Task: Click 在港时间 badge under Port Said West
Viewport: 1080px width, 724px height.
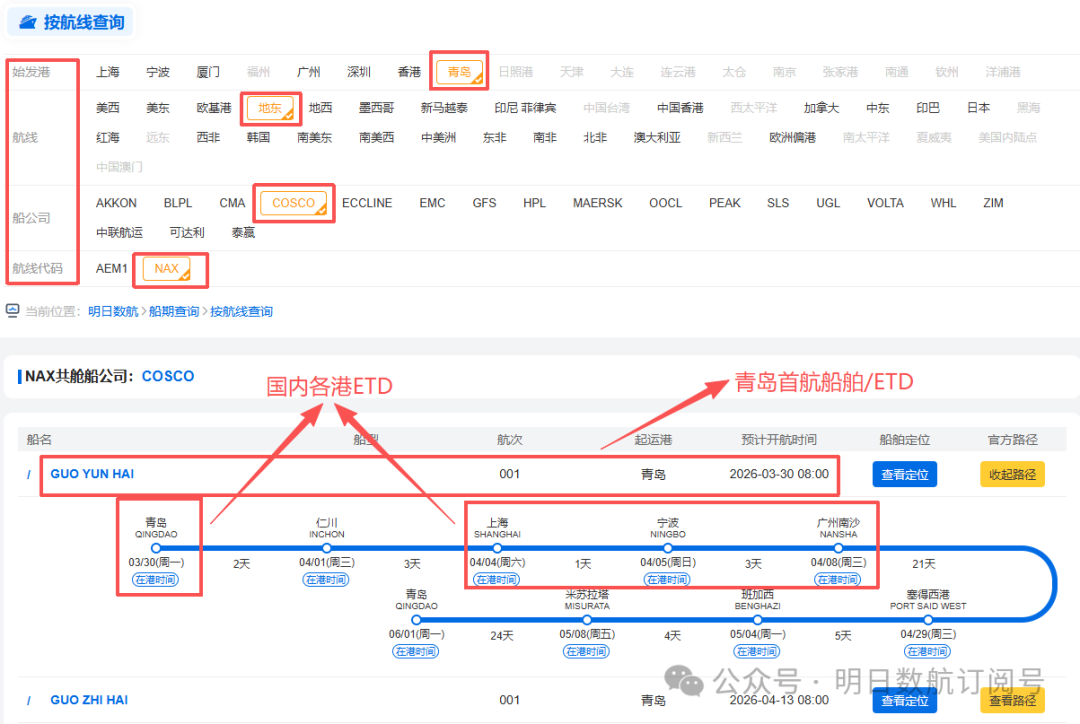Action: [x=928, y=651]
